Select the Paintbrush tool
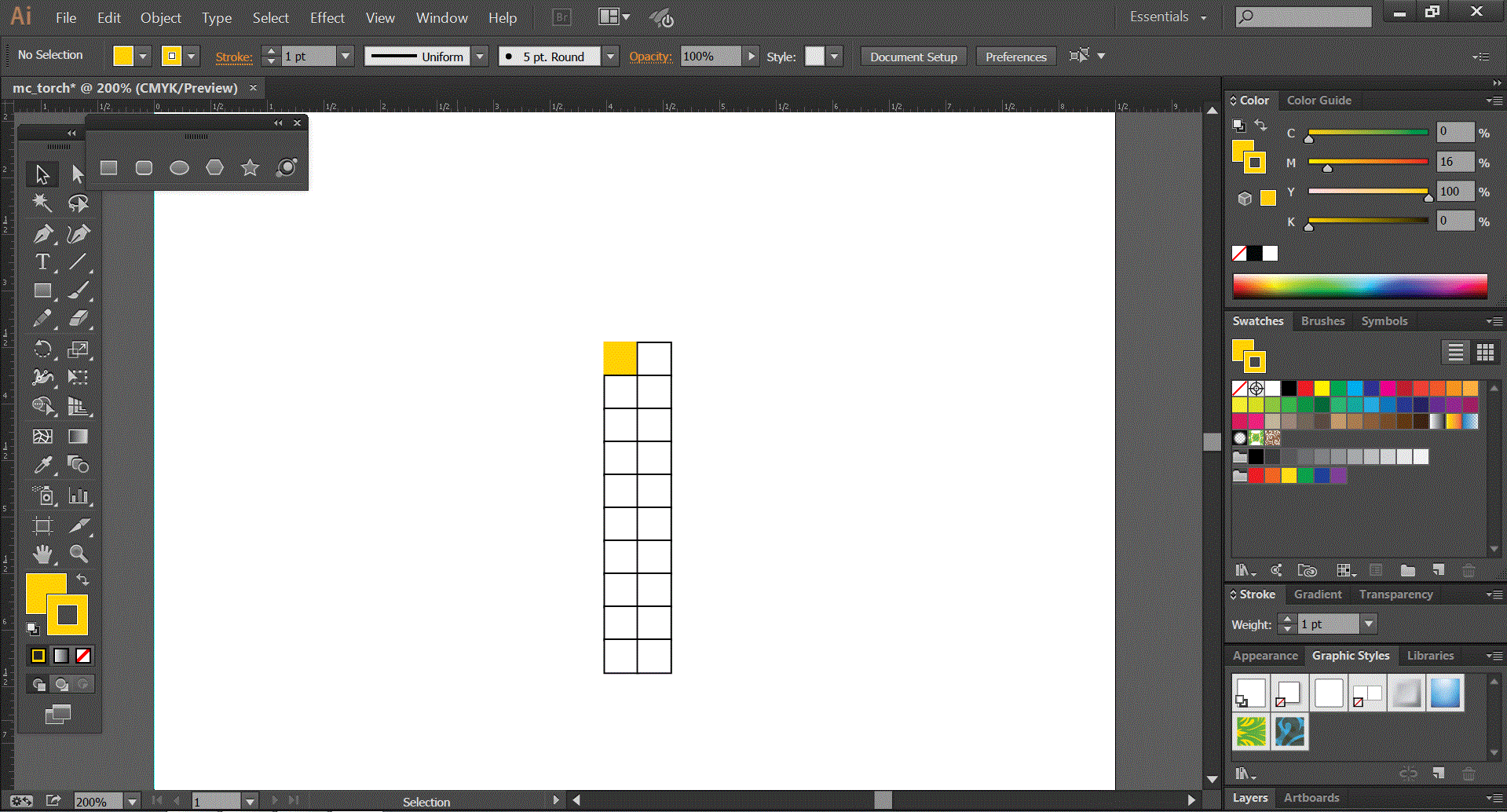This screenshot has width=1507, height=812. click(x=78, y=291)
